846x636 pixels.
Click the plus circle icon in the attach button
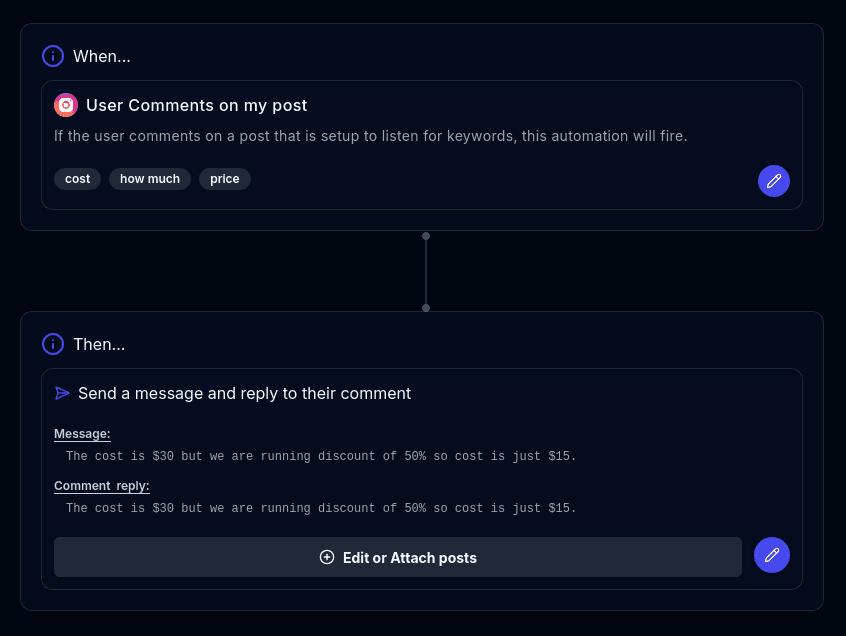[327, 557]
